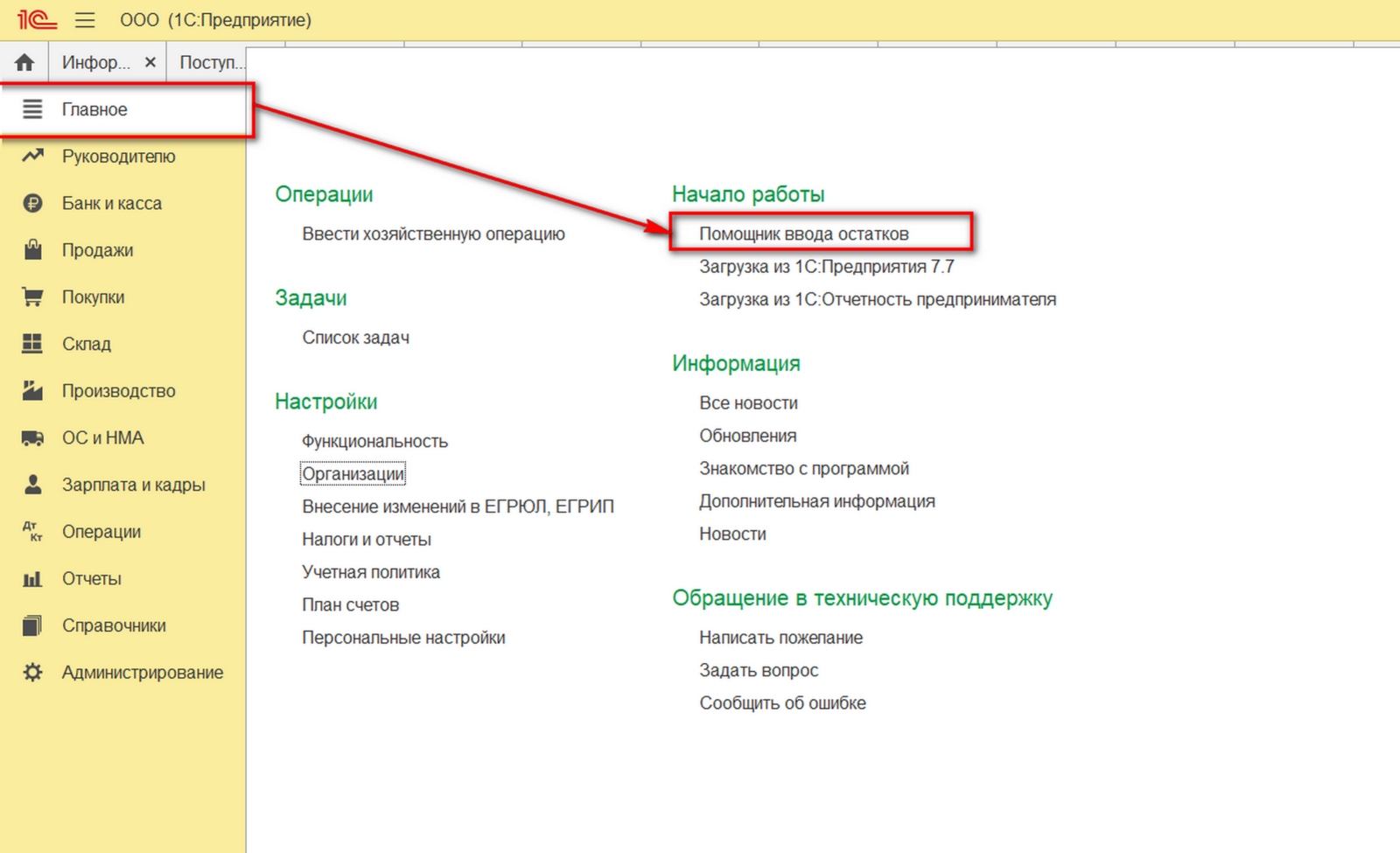
Task: Open Внесение изменений в ЕГРЮЛ, ЕГРИП
Action: (x=458, y=507)
